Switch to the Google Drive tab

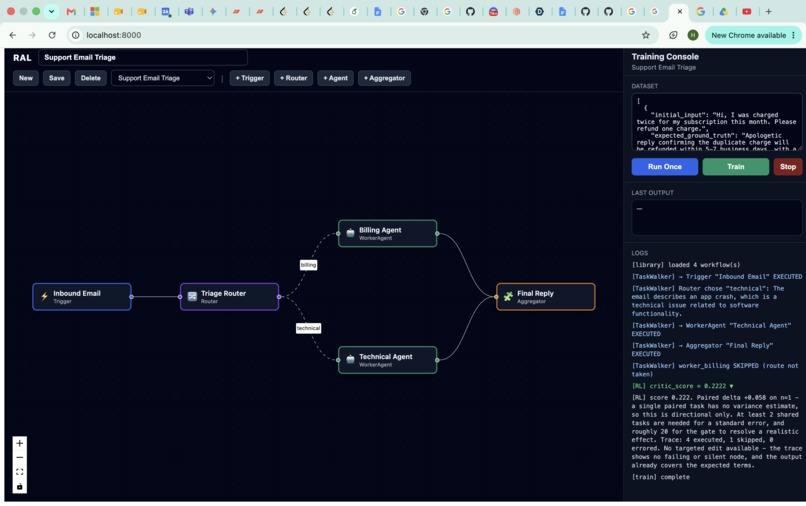click(723, 11)
